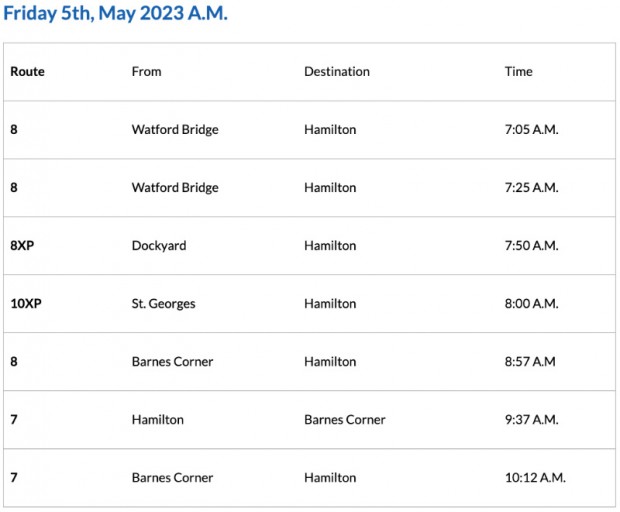Select the 8:57 A.M time cell
The width and height of the screenshot is (620, 512).
(530, 362)
